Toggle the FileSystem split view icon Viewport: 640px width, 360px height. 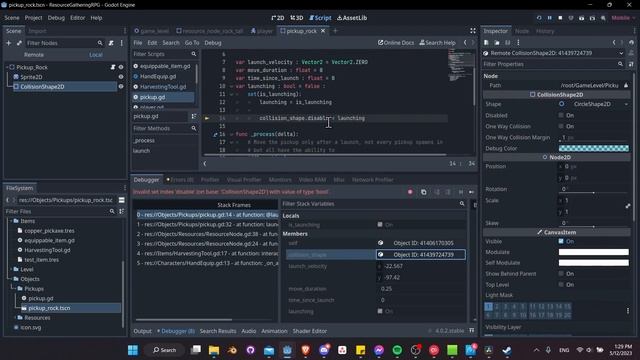[121, 200]
